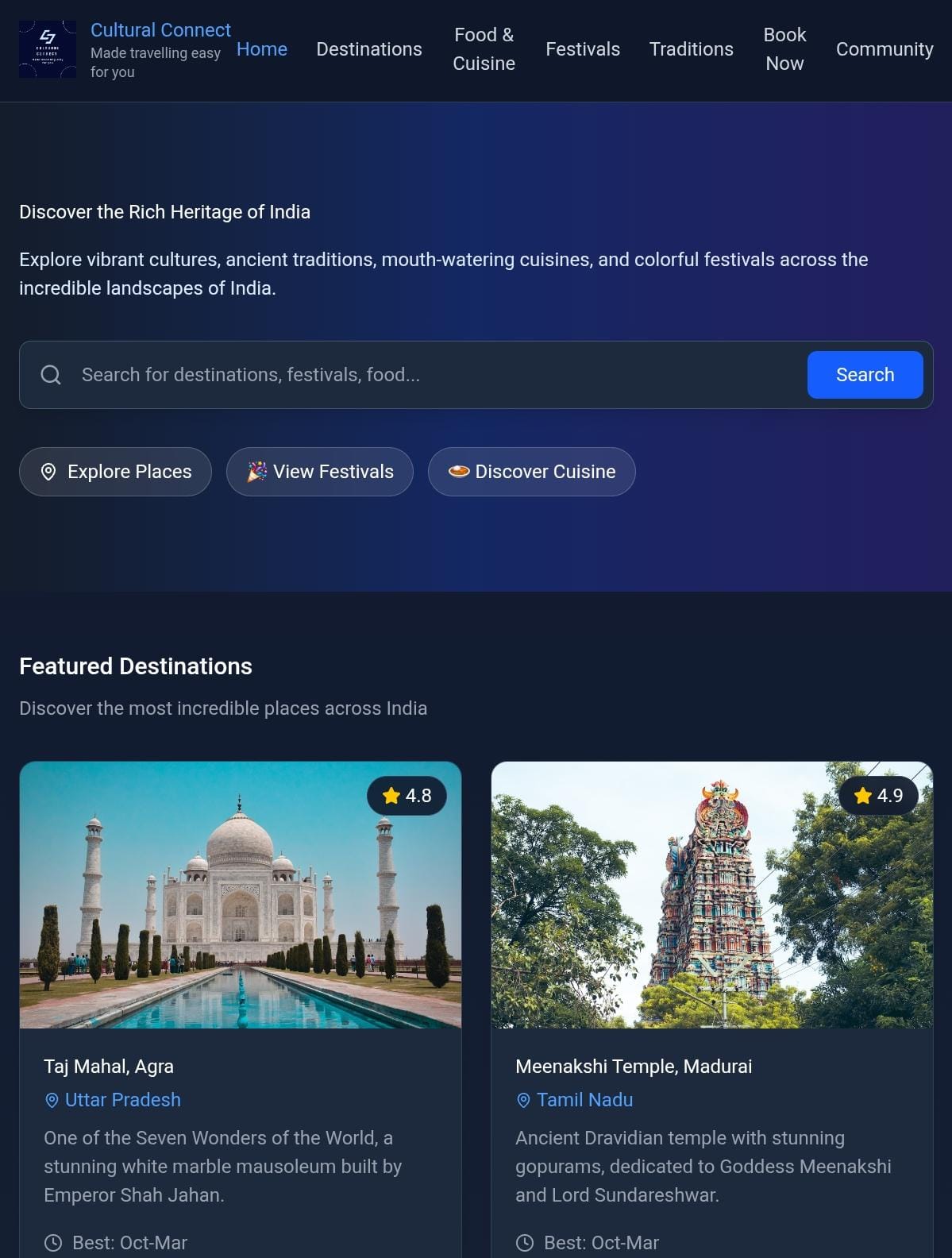The image size is (952, 1258).
Task: Focus the destinations search input field
Action: click(x=437, y=375)
